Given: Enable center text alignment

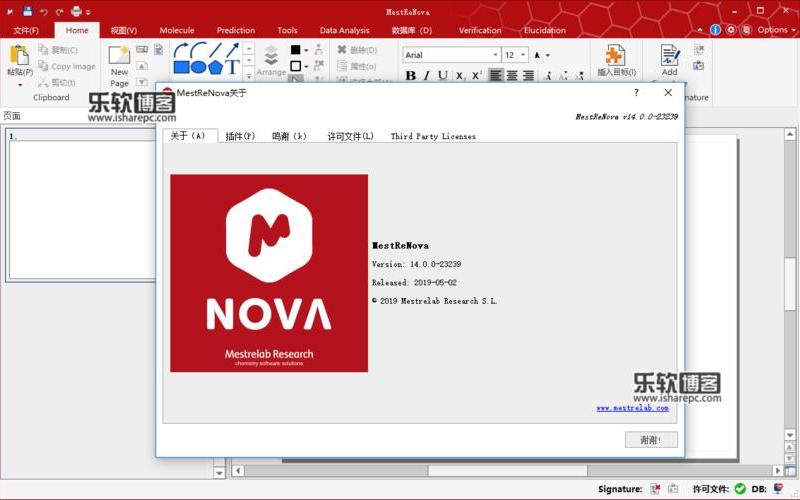Looking at the screenshot, I should pyautogui.click(x=512, y=76).
